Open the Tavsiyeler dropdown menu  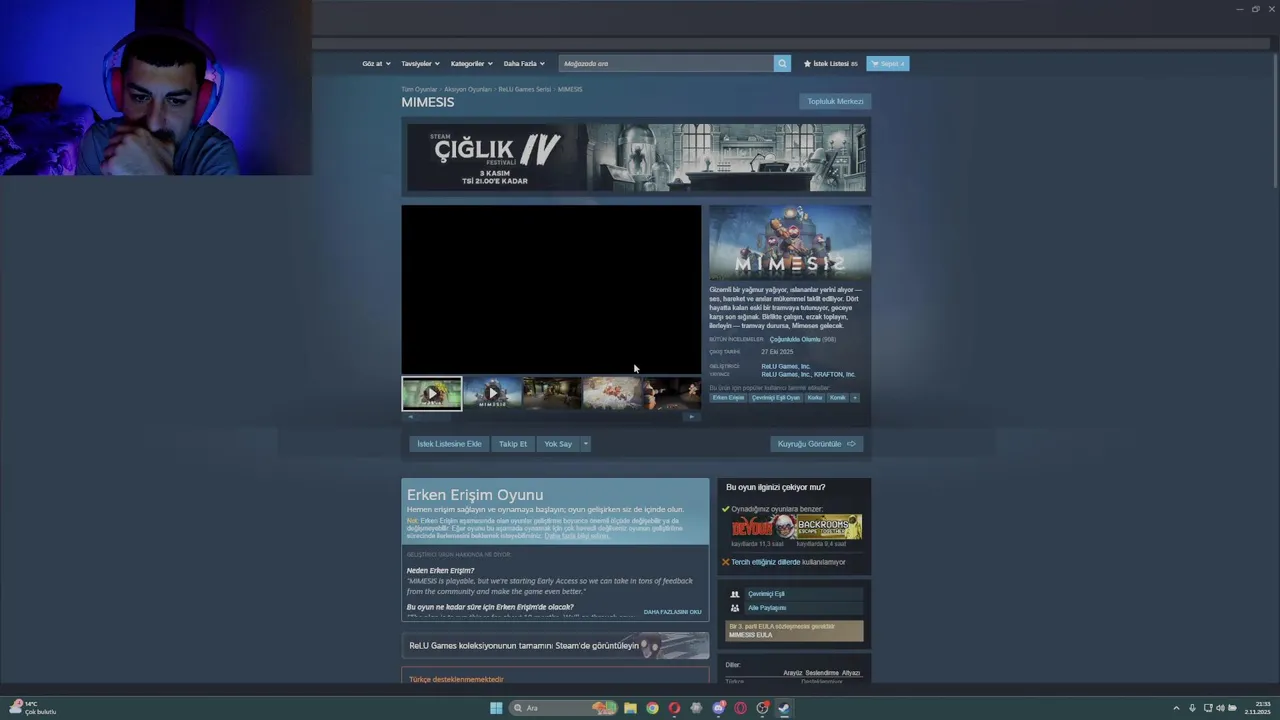[x=420, y=63]
